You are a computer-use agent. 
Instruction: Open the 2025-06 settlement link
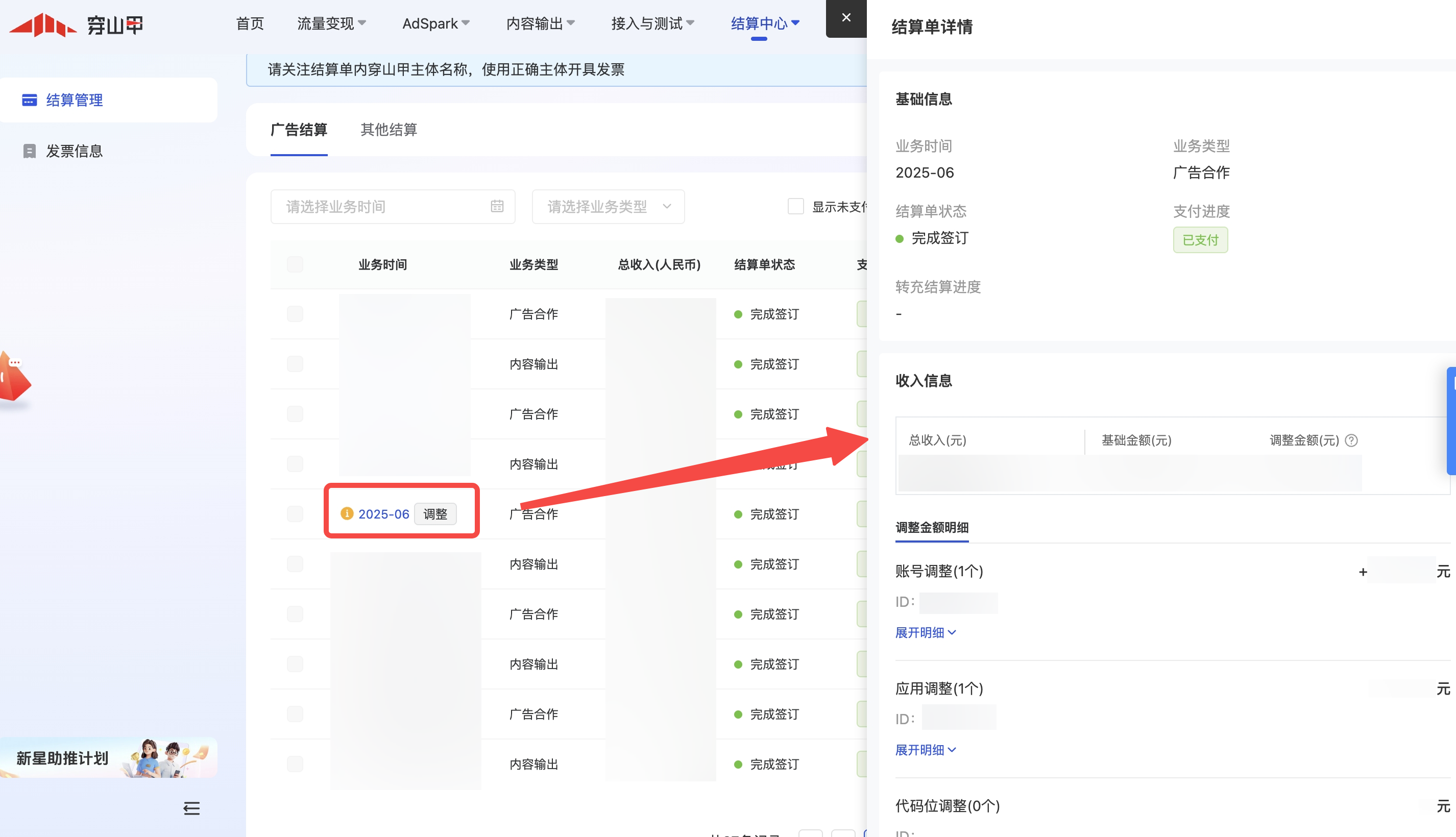tap(383, 514)
